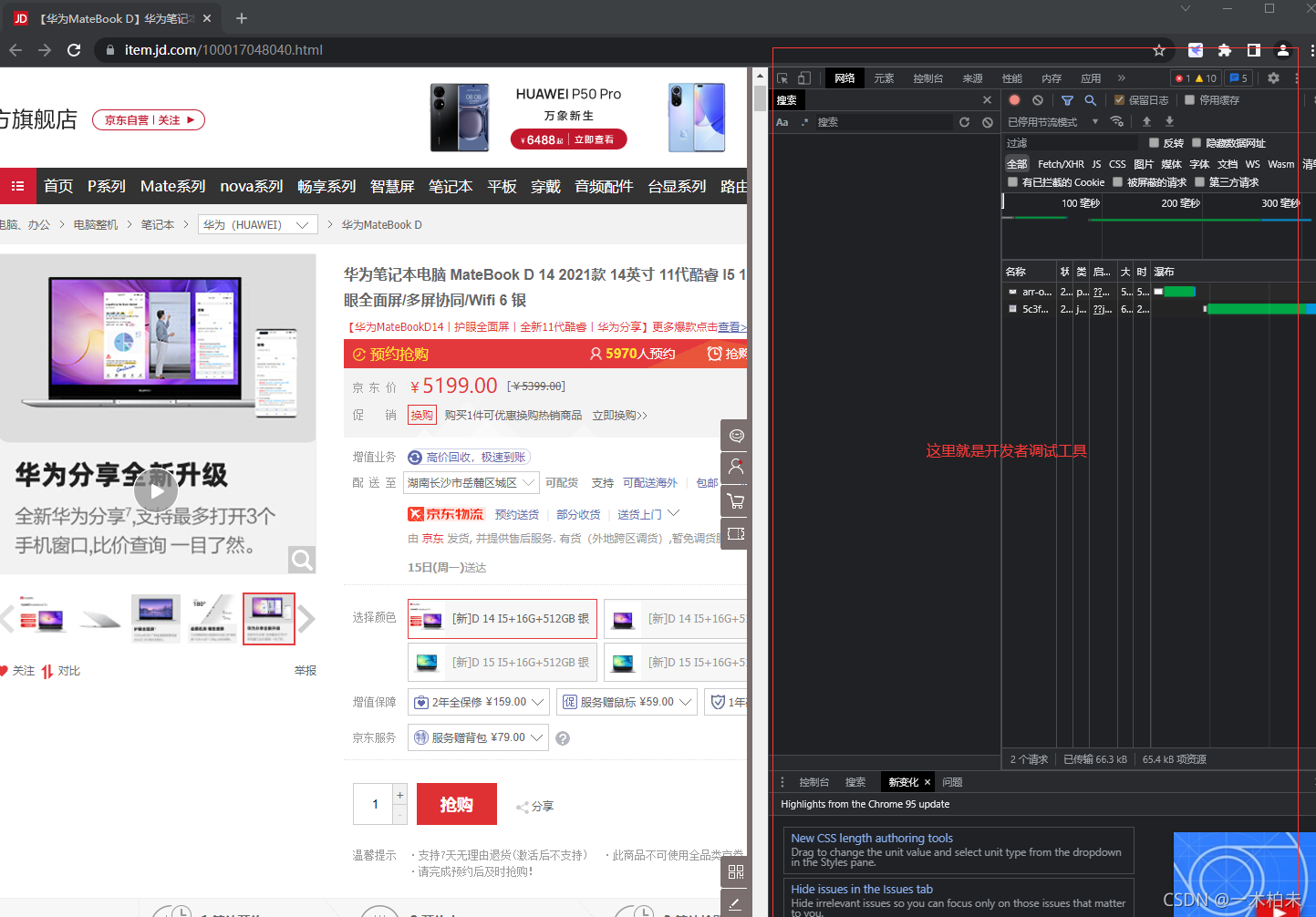Show the help icon beside 京东服务
1316x917 pixels.
coord(563,738)
